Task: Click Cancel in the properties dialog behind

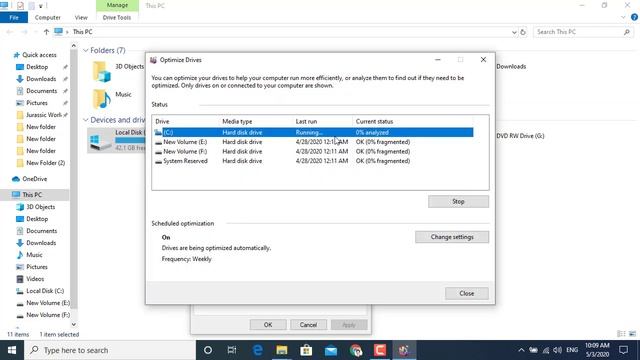Action: click(308, 324)
